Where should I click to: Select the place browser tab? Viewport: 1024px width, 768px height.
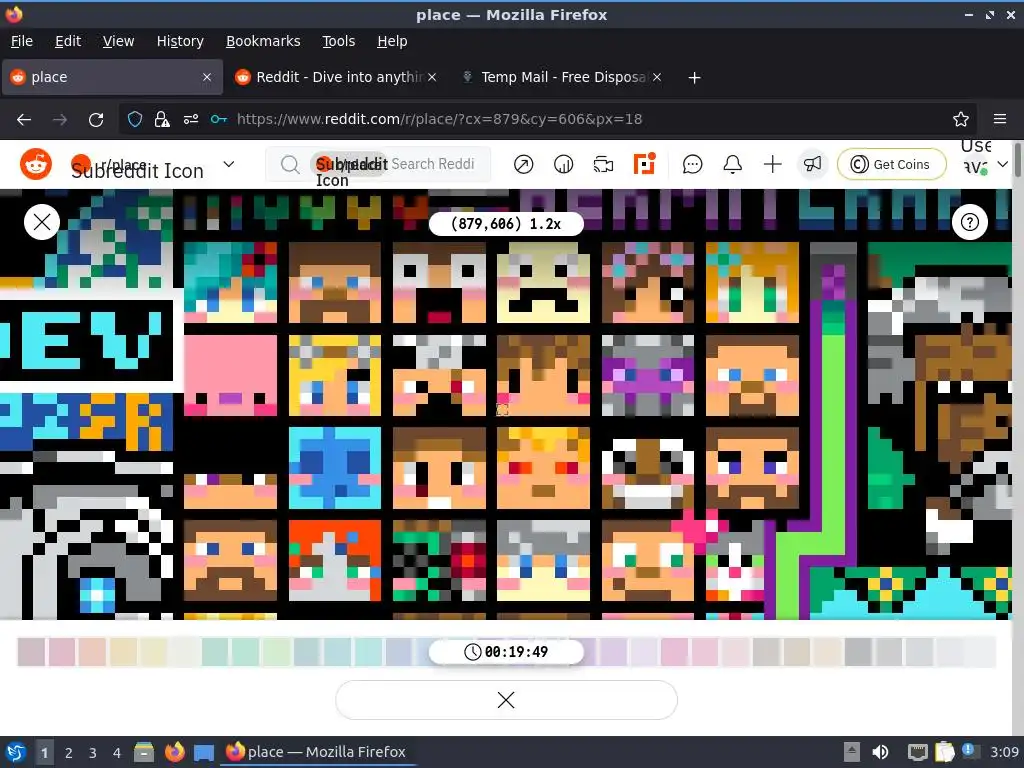click(x=112, y=77)
